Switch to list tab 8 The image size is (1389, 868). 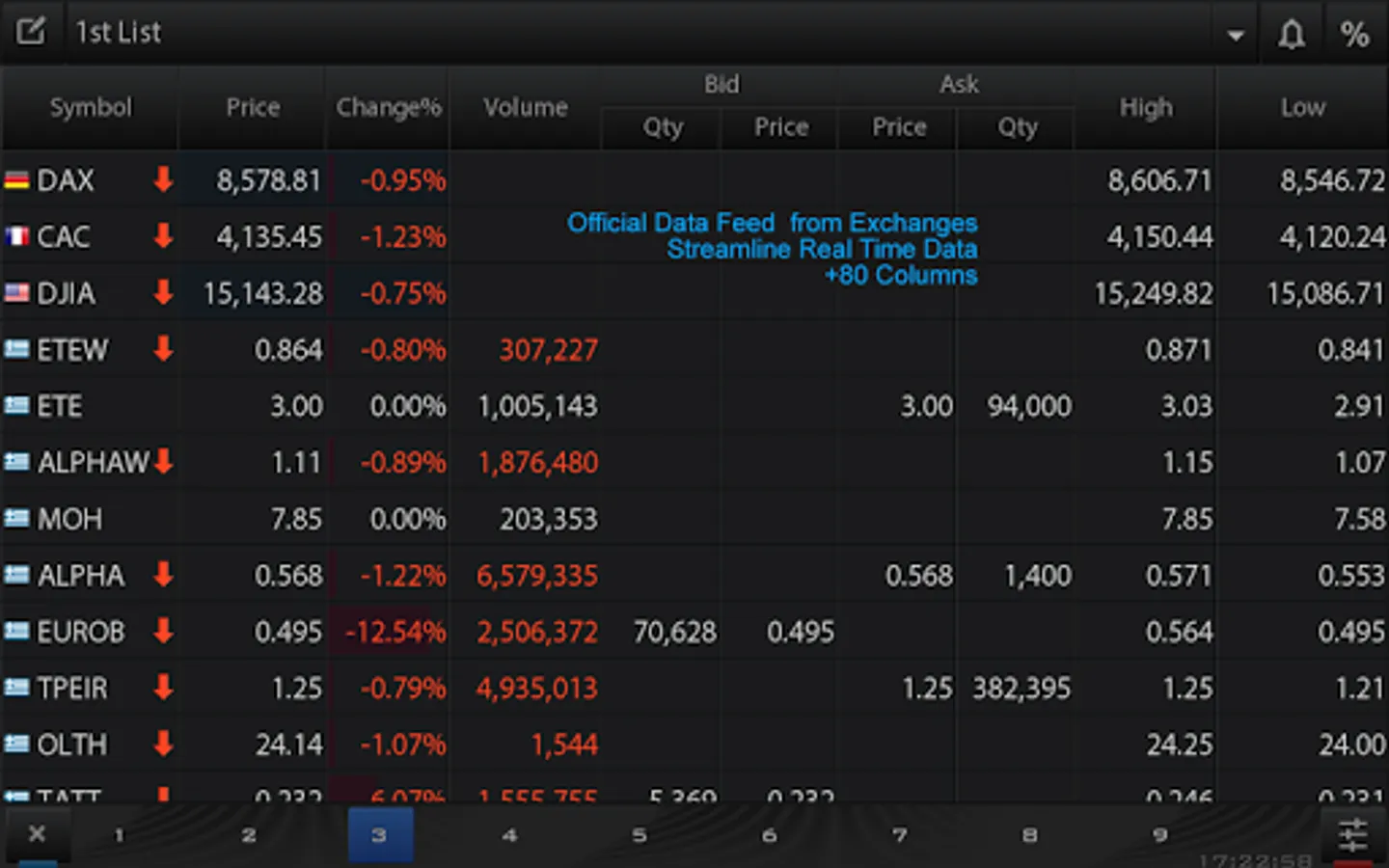click(x=1030, y=835)
